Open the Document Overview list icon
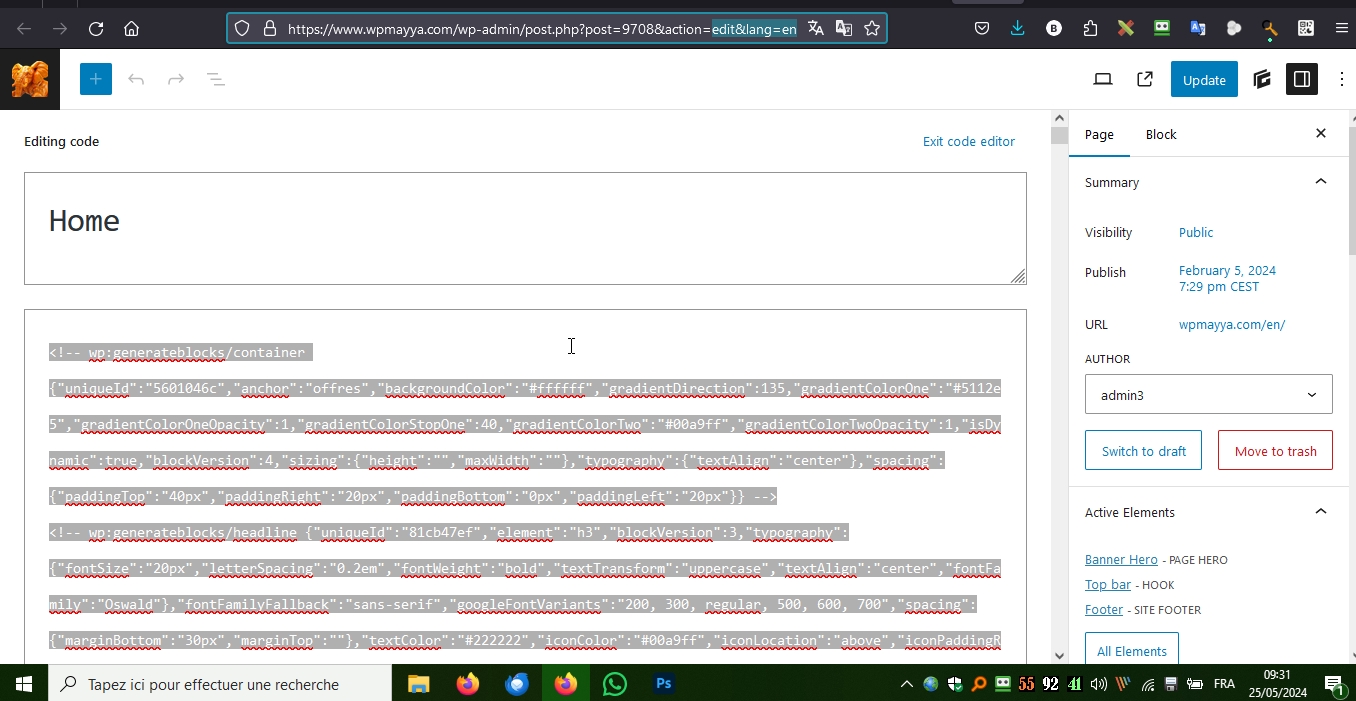This screenshot has height=701, width=1356. (x=216, y=79)
